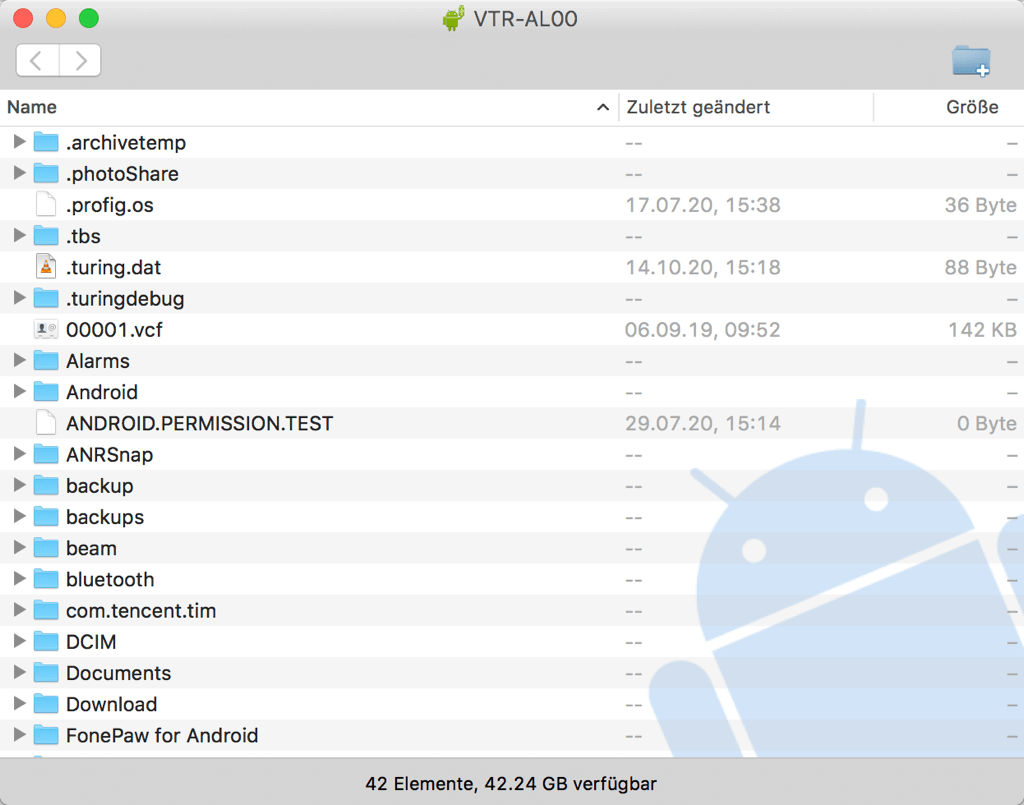This screenshot has width=1024, height=805.
Task: Click the VLC icon of .turing.dat
Action: (46, 266)
